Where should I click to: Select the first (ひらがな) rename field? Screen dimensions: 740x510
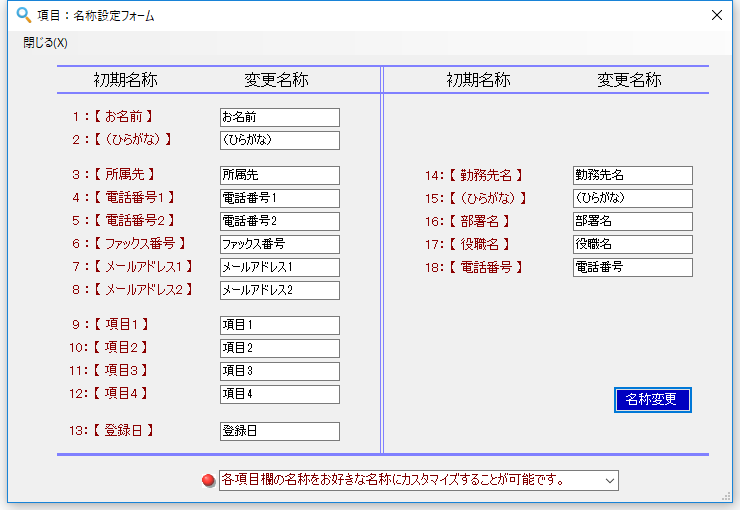279,140
